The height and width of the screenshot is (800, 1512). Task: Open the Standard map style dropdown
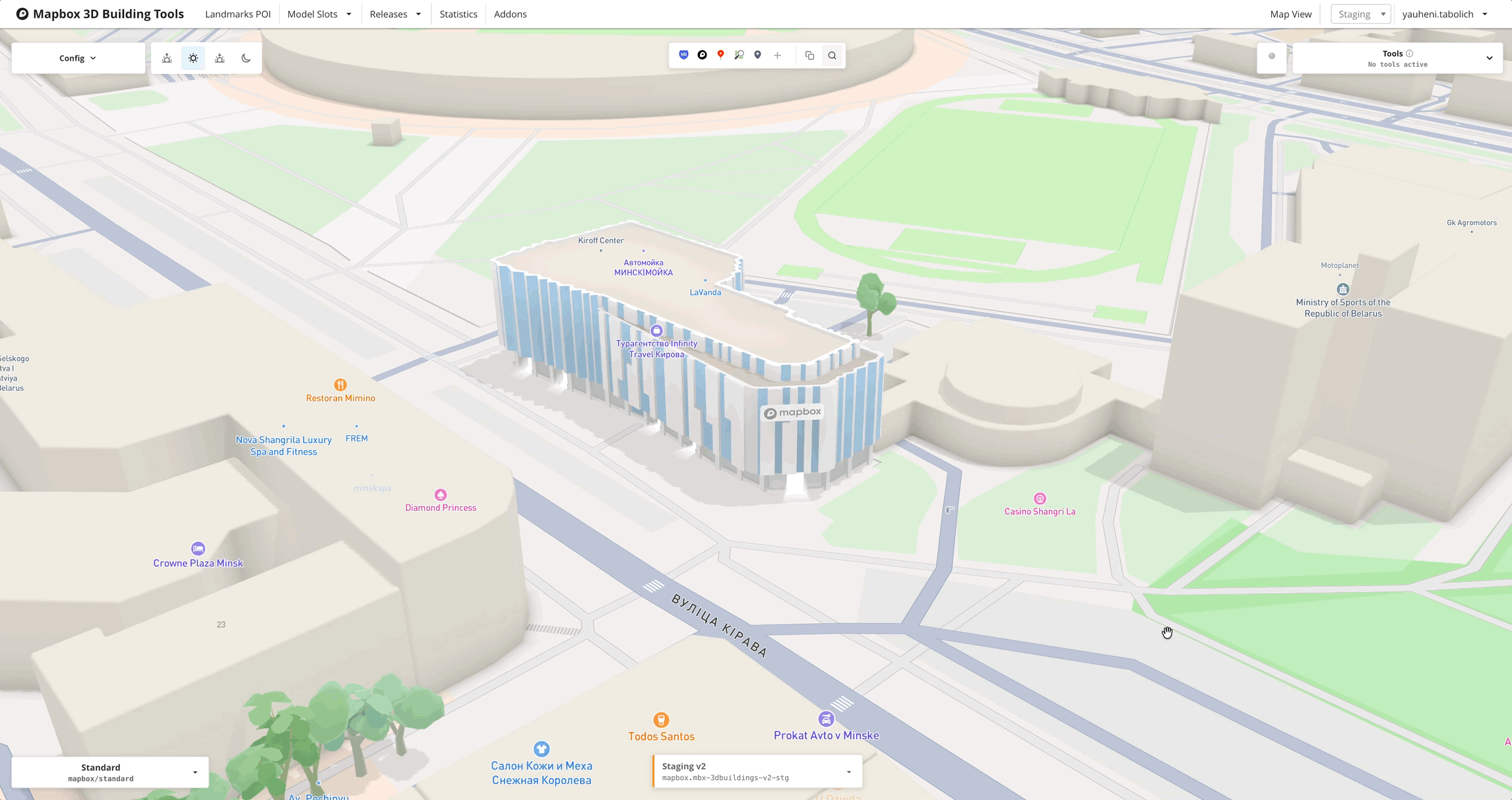(110, 772)
